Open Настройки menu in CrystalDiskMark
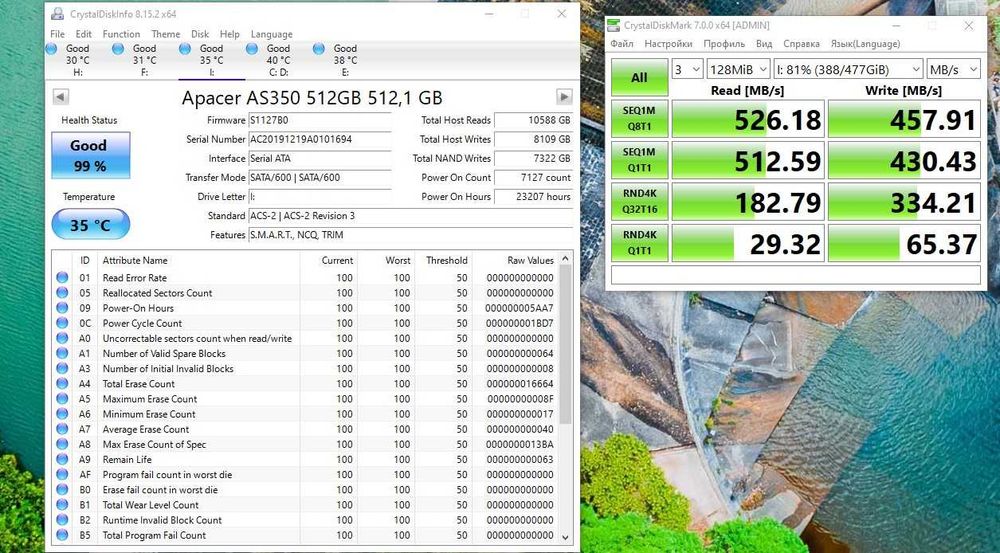Screen dimensions: 1000x553 point(668,43)
